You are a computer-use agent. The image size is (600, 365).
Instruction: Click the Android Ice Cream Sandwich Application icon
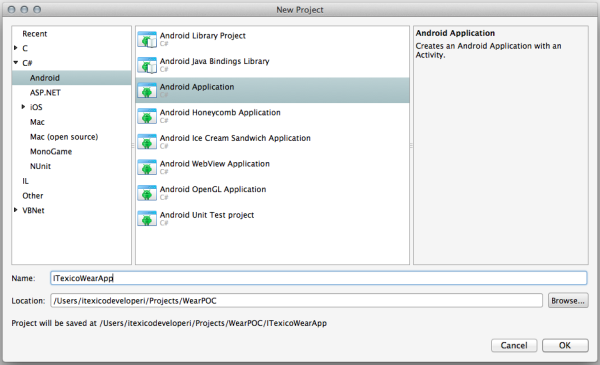click(x=147, y=142)
